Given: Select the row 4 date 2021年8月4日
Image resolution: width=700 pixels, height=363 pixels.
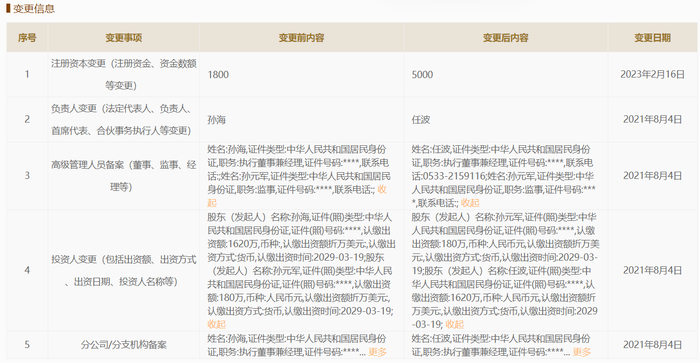Looking at the screenshot, I should pos(652,271).
